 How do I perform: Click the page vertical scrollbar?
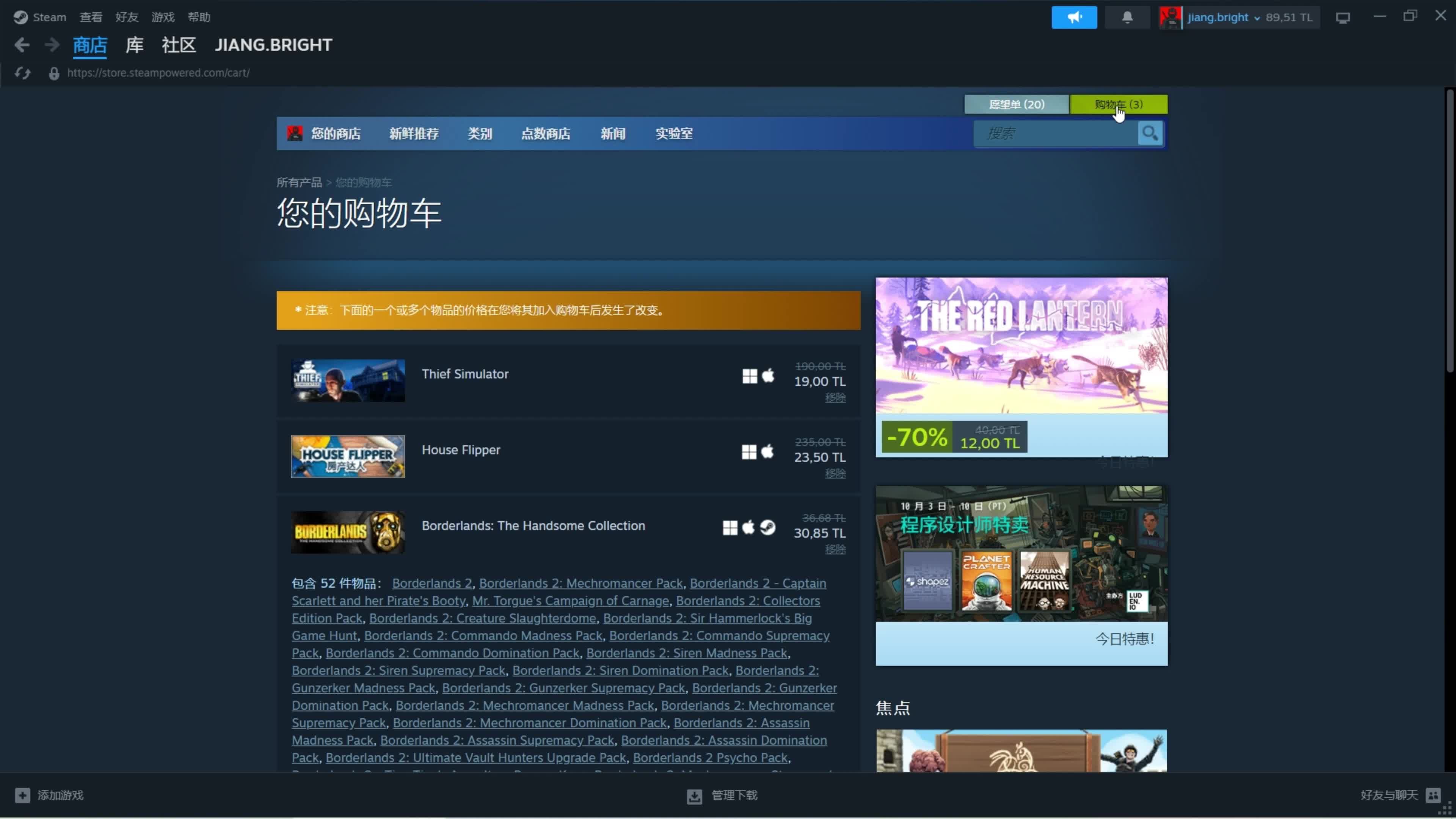[1450, 231]
